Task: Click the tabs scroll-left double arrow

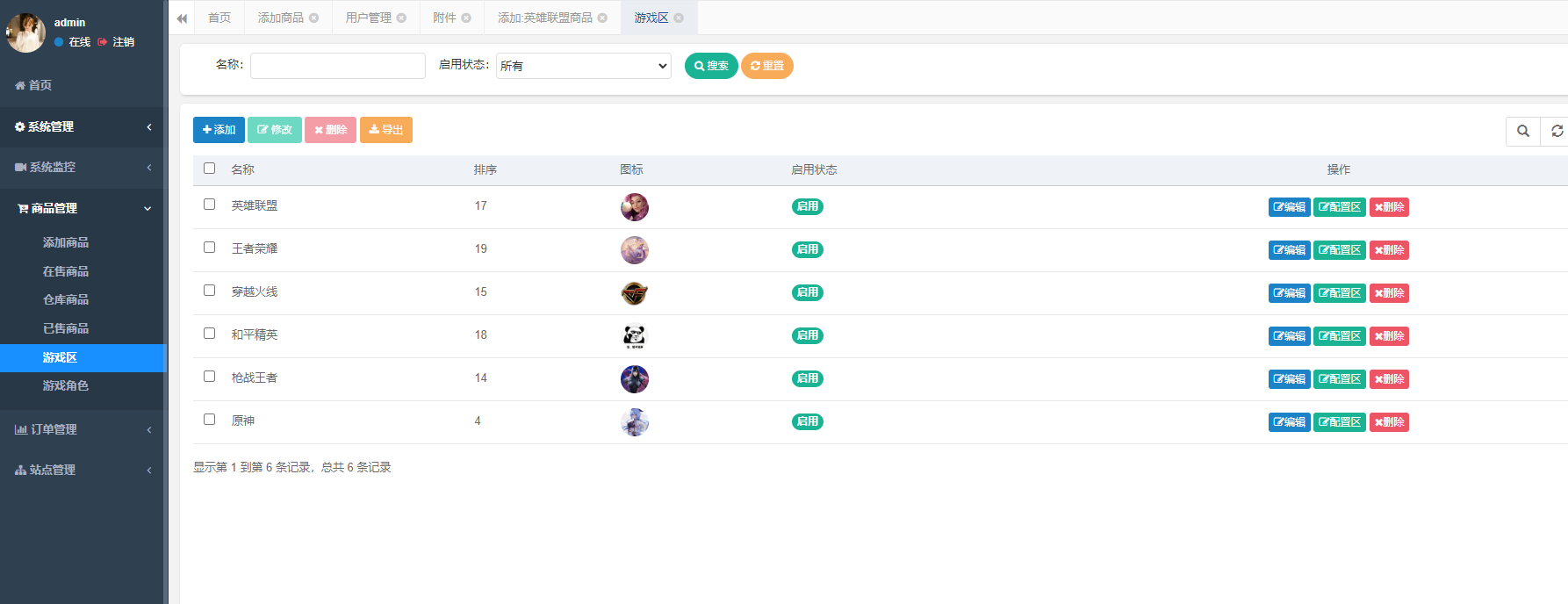Action: point(182,18)
